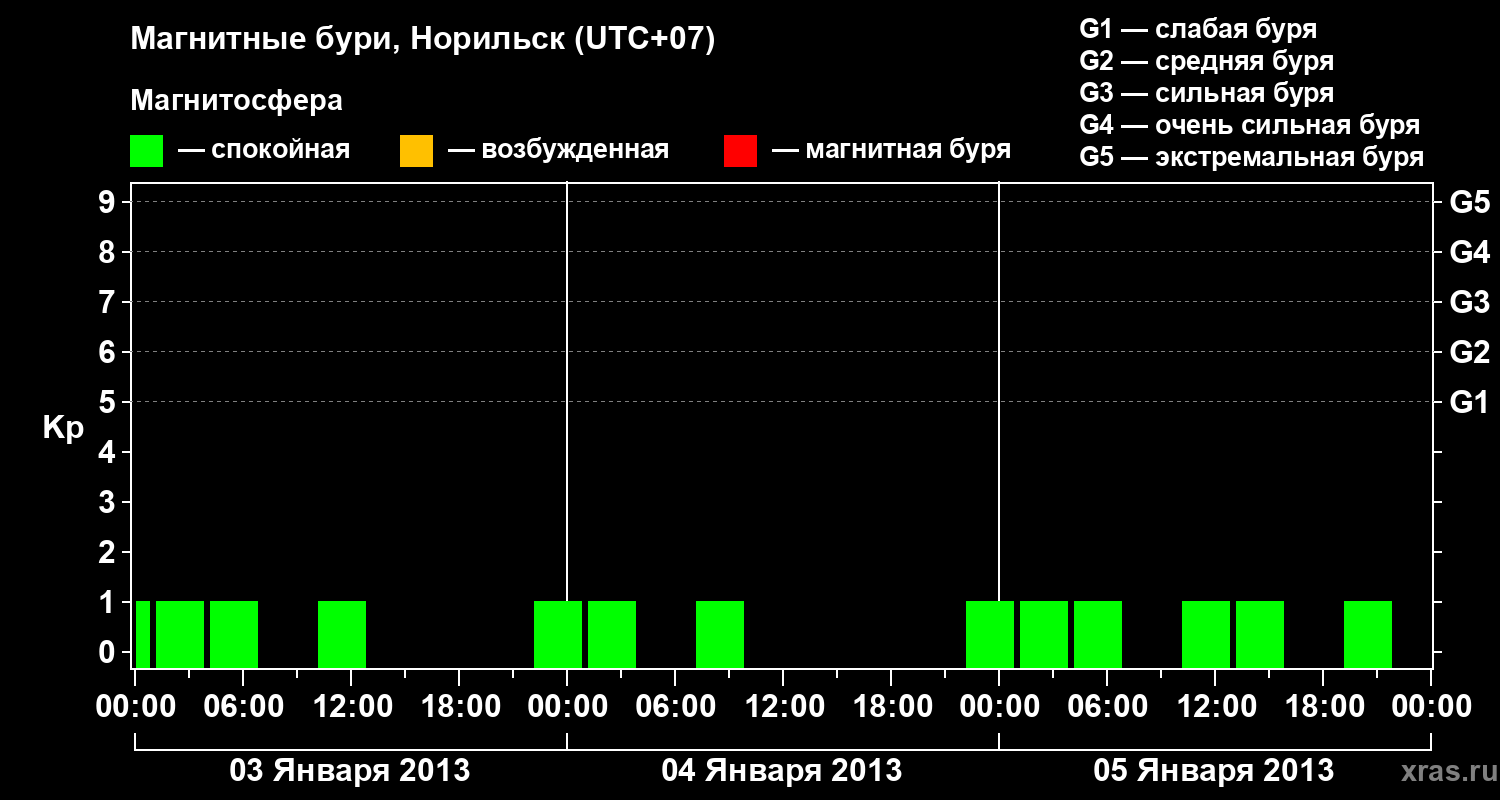Screen dimensions: 1500x800
Task: Click the '12:00' tick label above '04 Января 2013'
Action: [x=783, y=707]
